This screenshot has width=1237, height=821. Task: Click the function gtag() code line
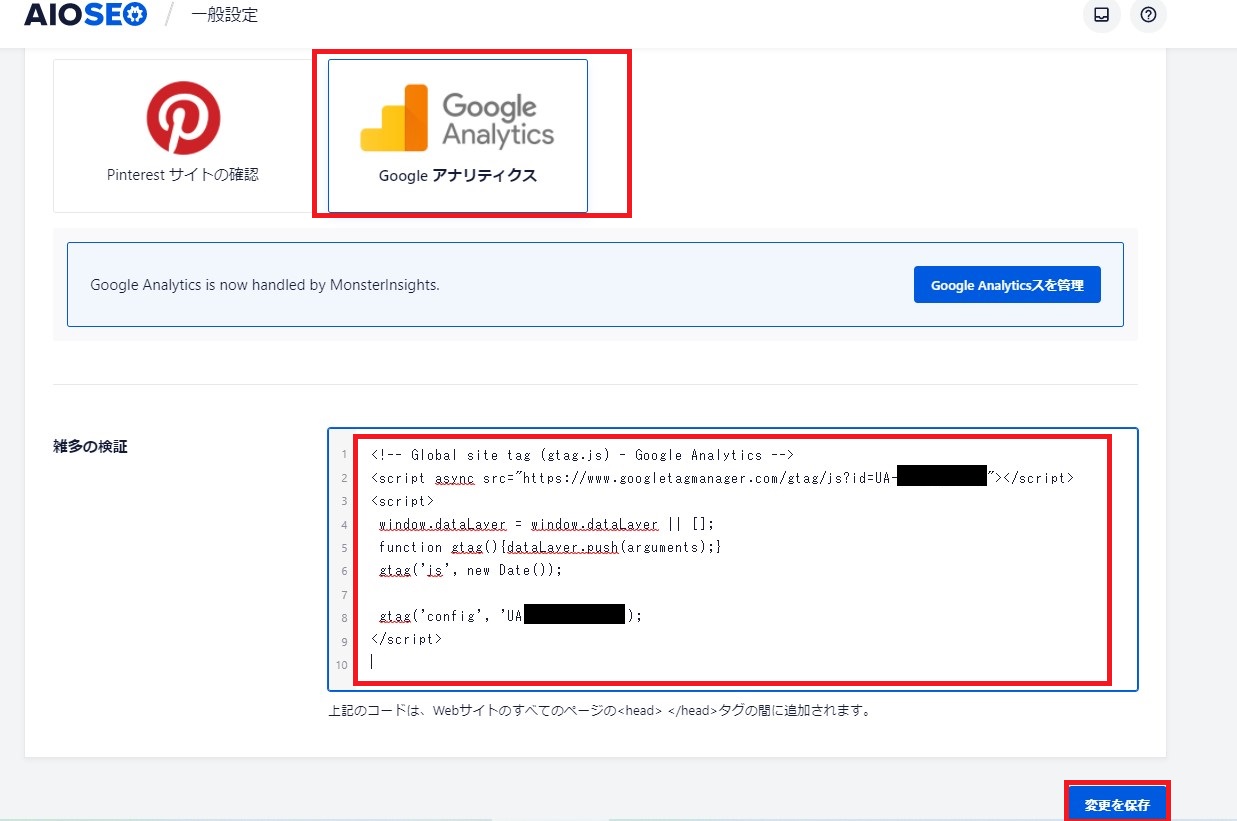tap(549, 547)
